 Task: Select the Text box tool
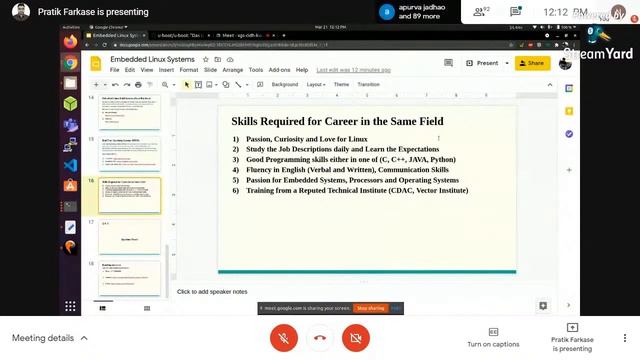click(198, 84)
